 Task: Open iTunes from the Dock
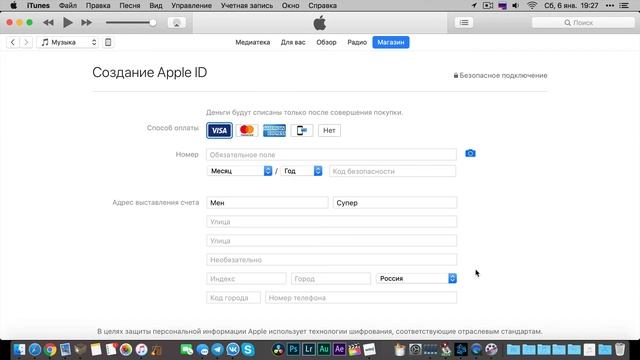(x=141, y=349)
